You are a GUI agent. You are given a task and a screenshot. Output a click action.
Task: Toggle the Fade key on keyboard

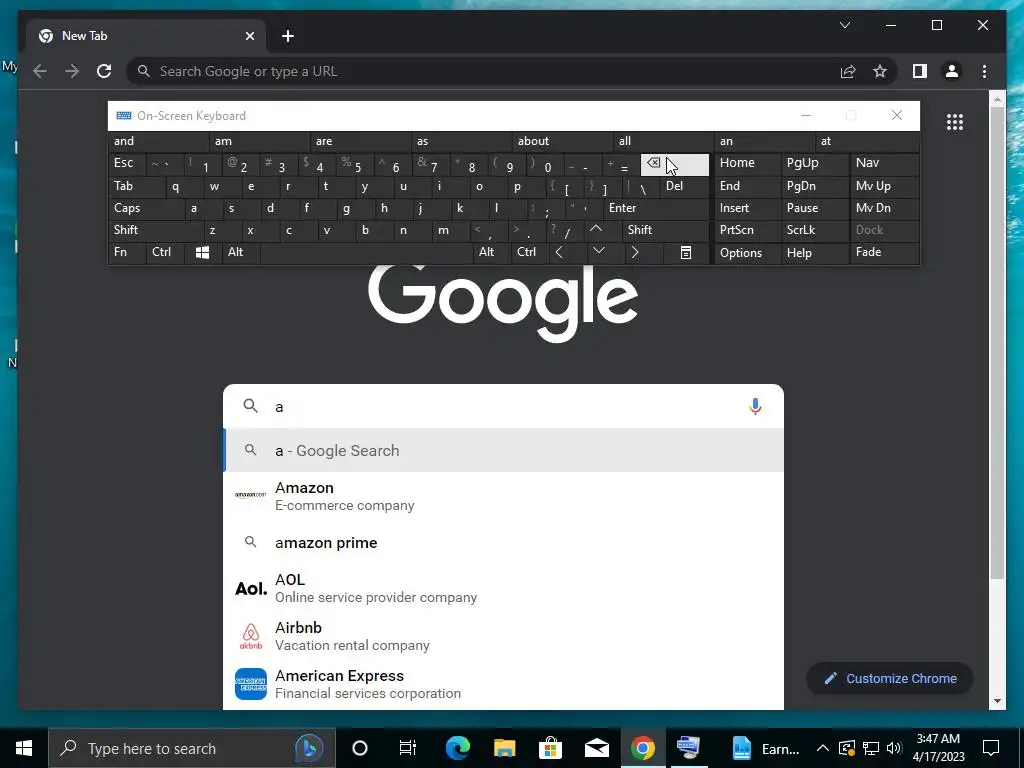884,253
